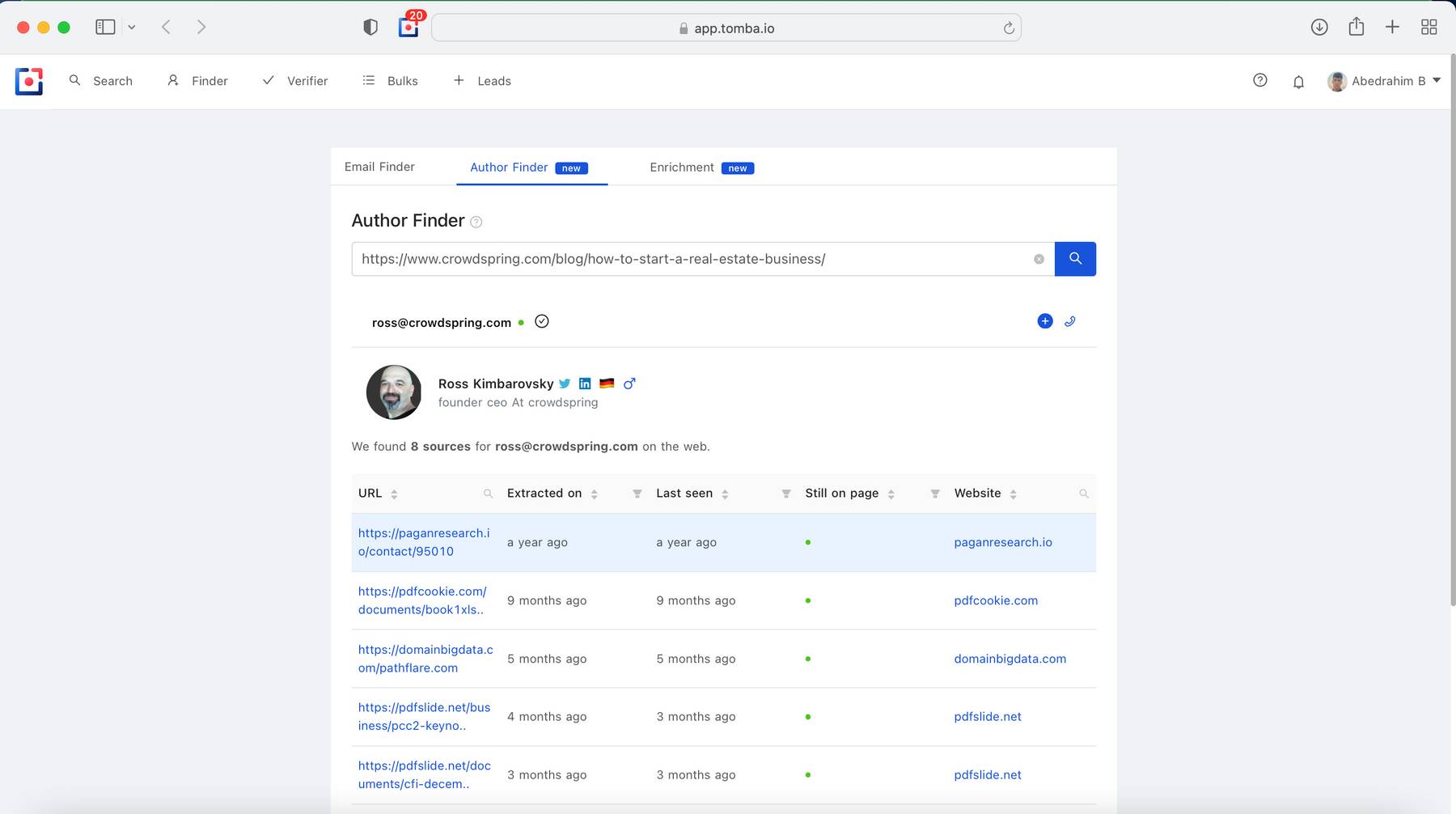Click the Safari privacy shield icon
1456x814 pixels.
(x=370, y=28)
